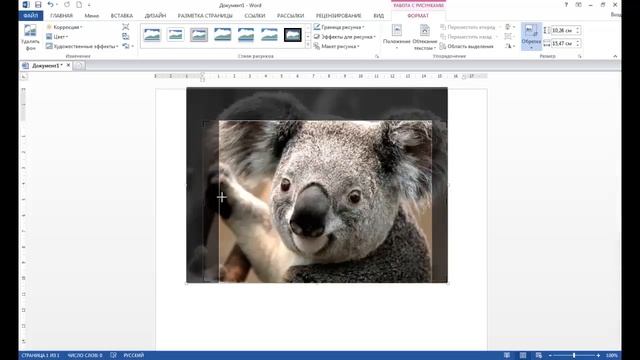Screen dimensions: 640x360
Task: Apply the sixth picture style thumbnail
Action: (269, 35)
